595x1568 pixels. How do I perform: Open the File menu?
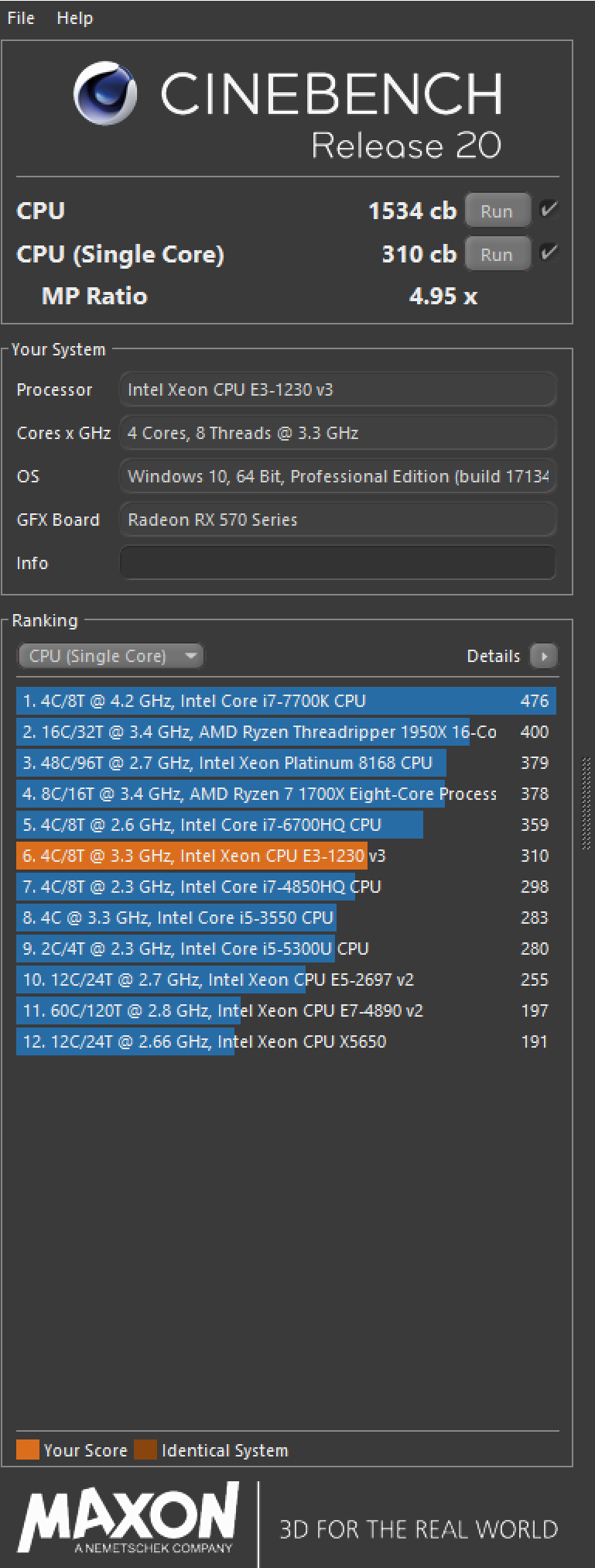coord(21,18)
